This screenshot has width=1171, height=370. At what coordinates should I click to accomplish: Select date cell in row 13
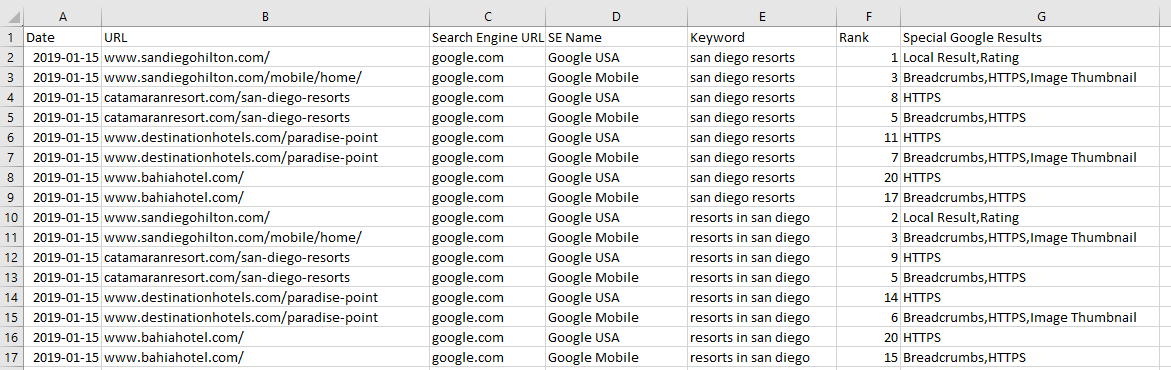(63, 277)
